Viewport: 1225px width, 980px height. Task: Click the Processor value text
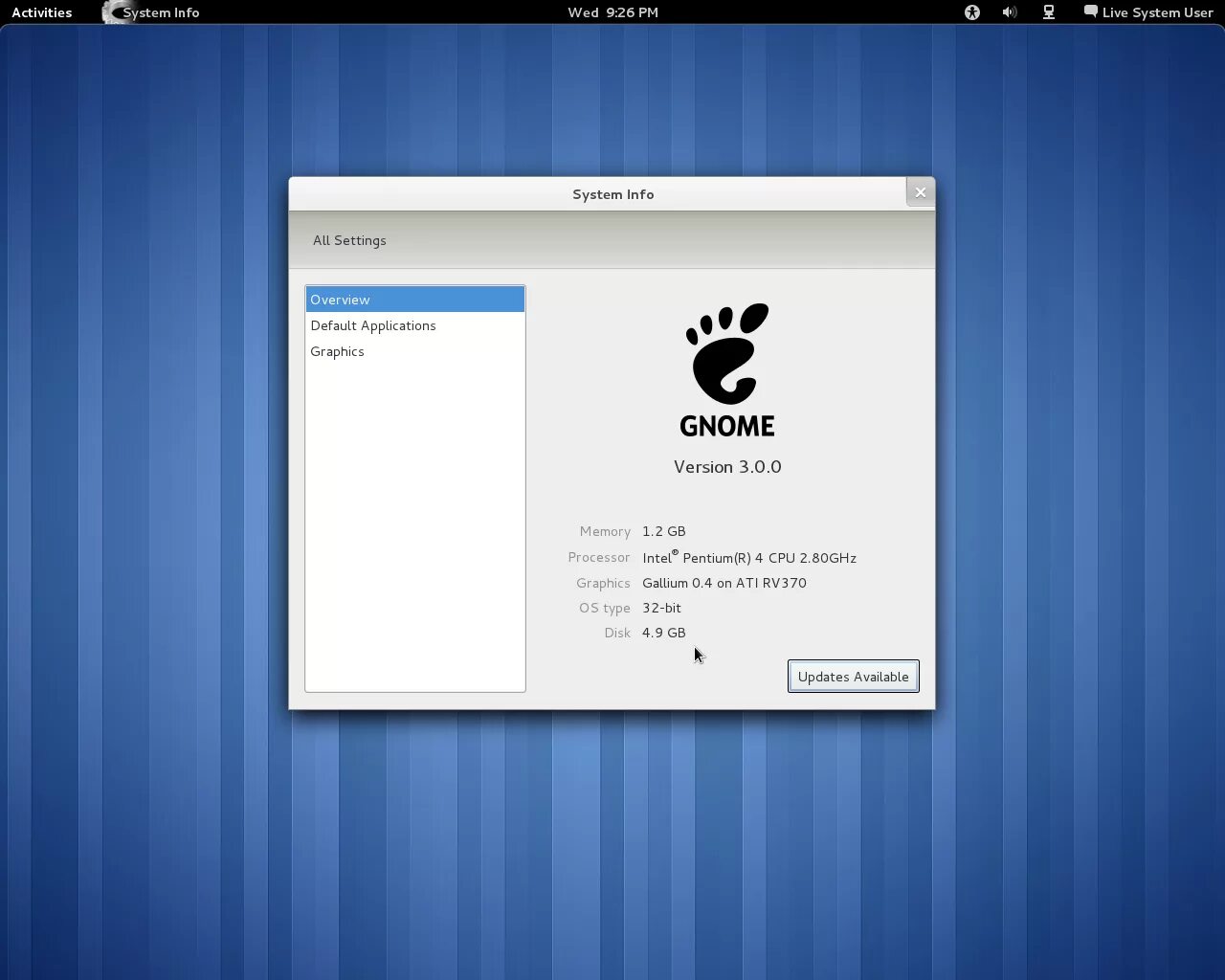749,557
